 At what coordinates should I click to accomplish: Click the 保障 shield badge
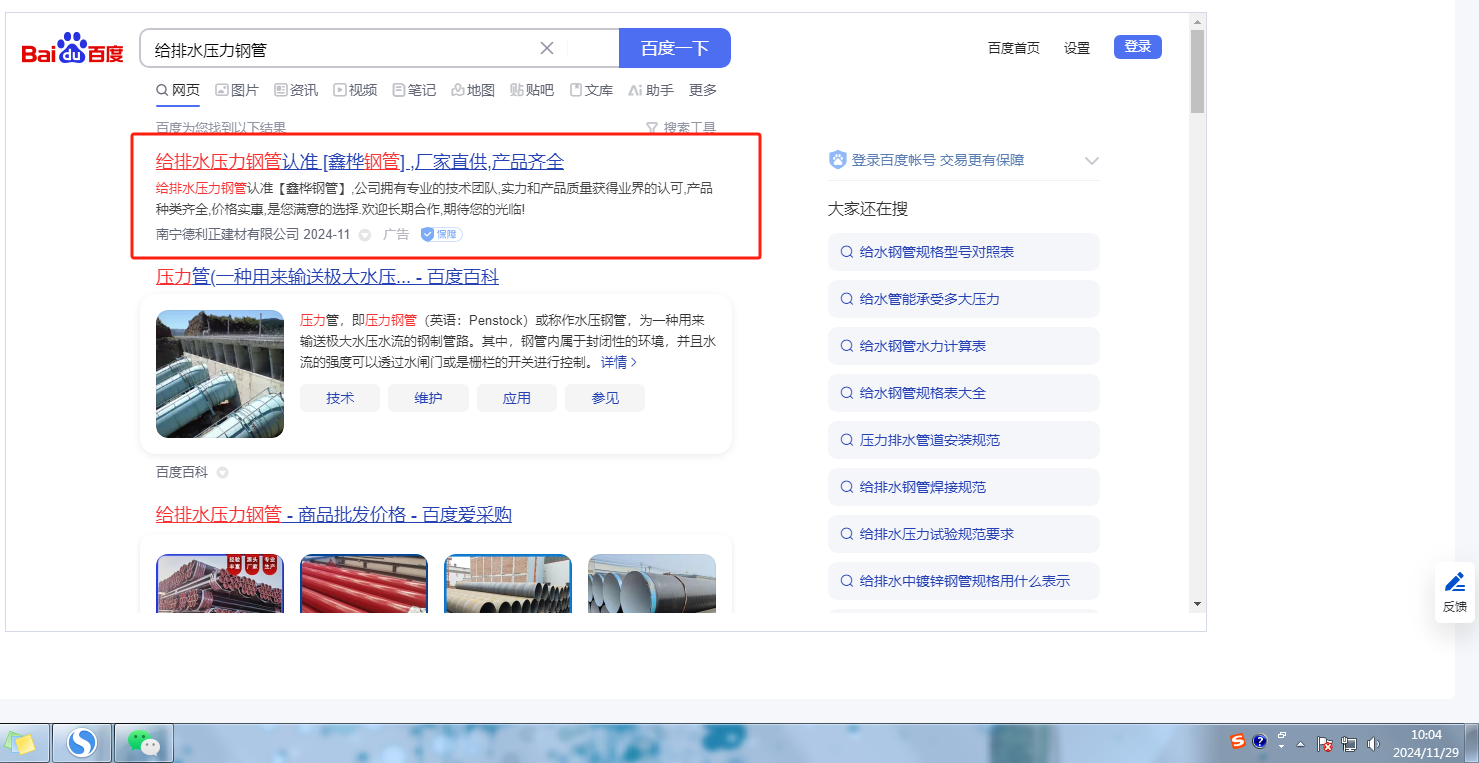[441, 234]
